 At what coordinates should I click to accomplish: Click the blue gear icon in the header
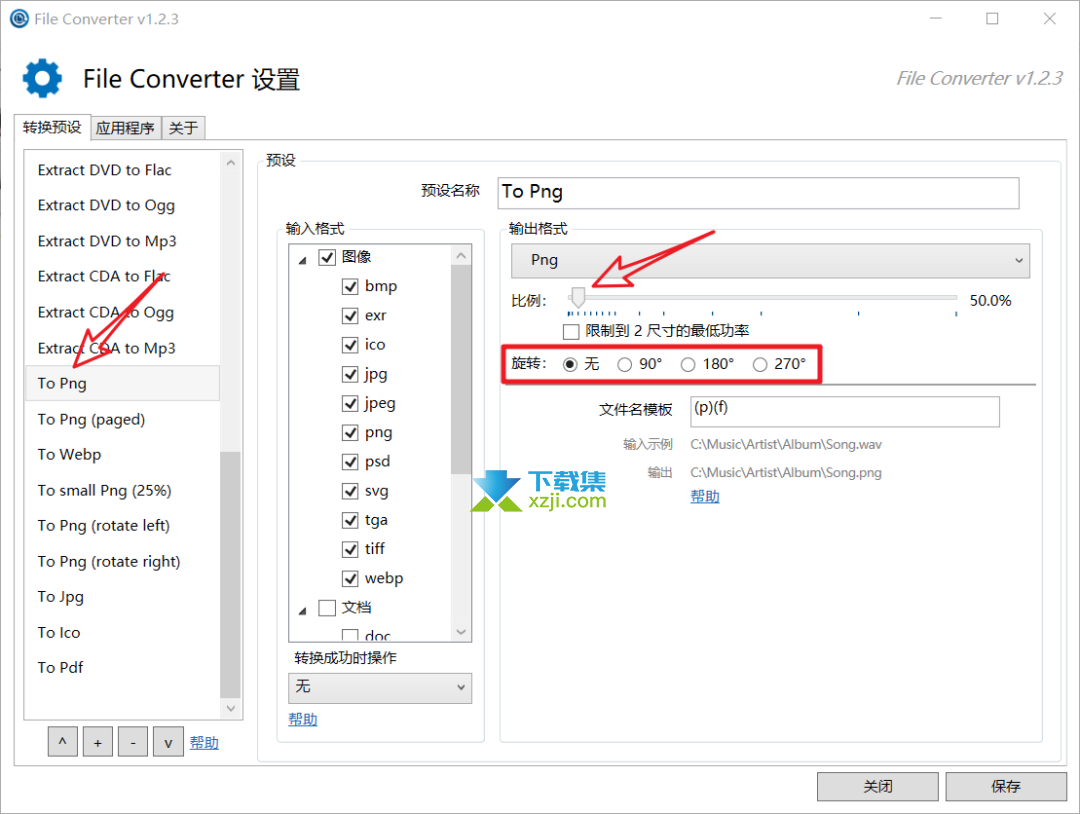[x=41, y=79]
